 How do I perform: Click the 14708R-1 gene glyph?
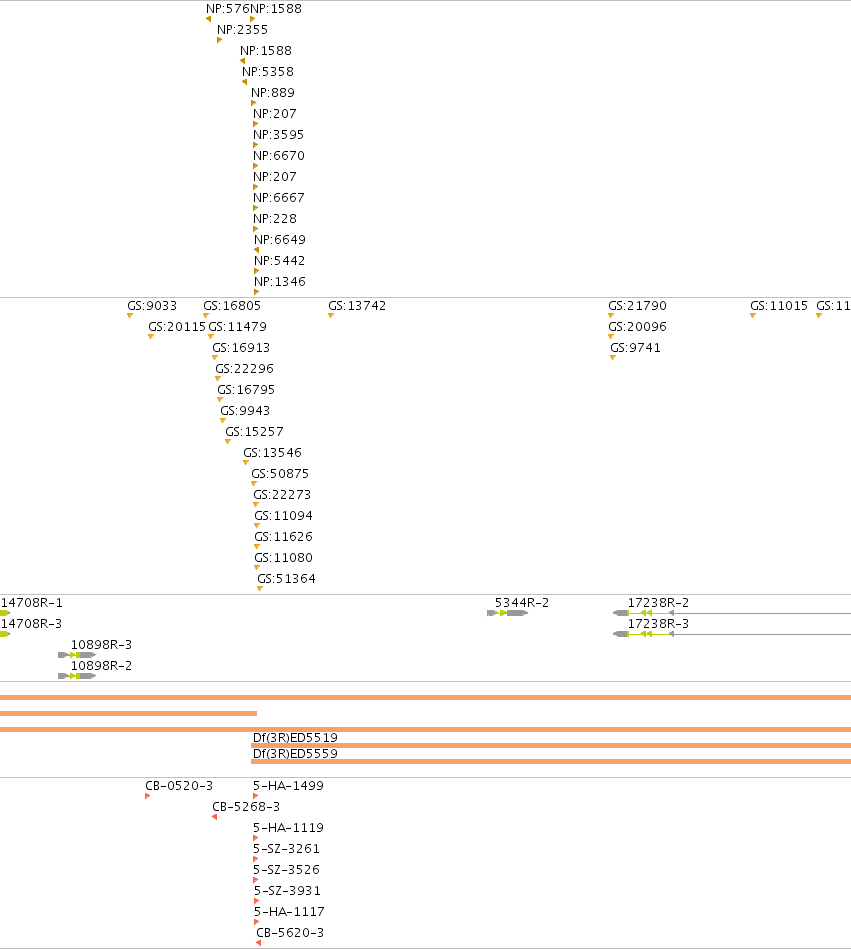tap(5, 613)
